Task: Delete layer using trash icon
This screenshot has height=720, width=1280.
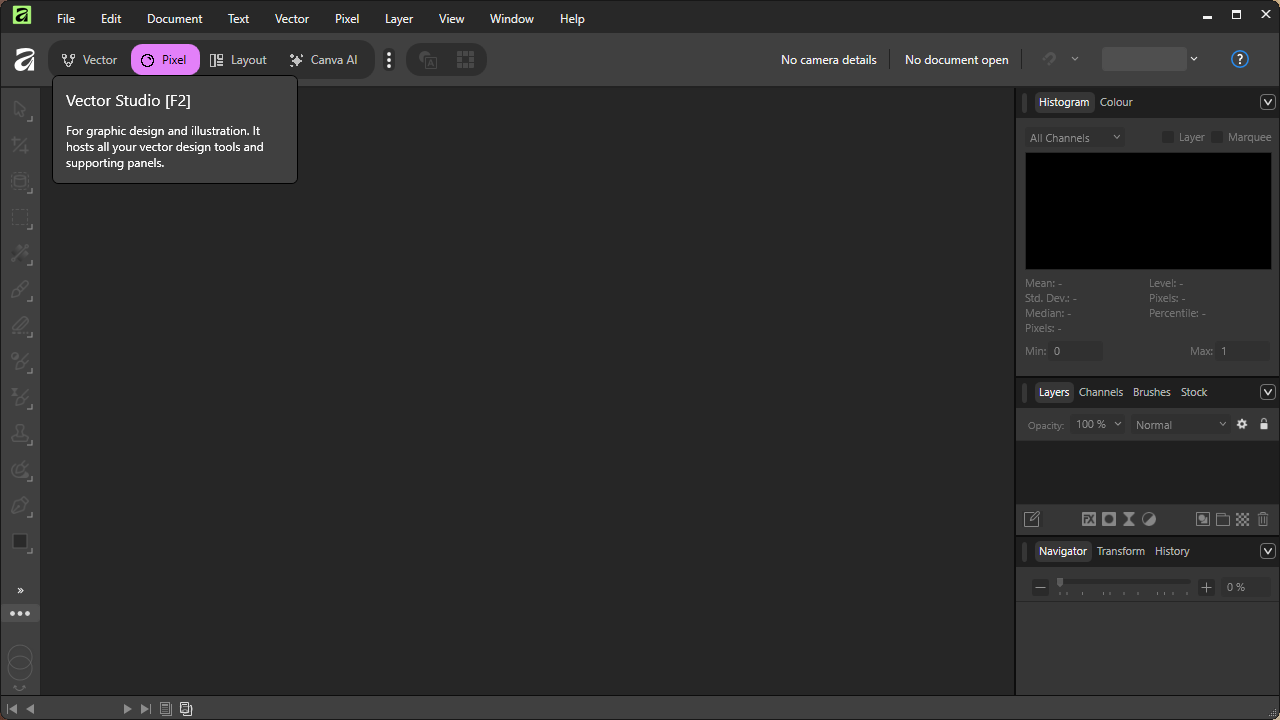Action: pos(1262,519)
